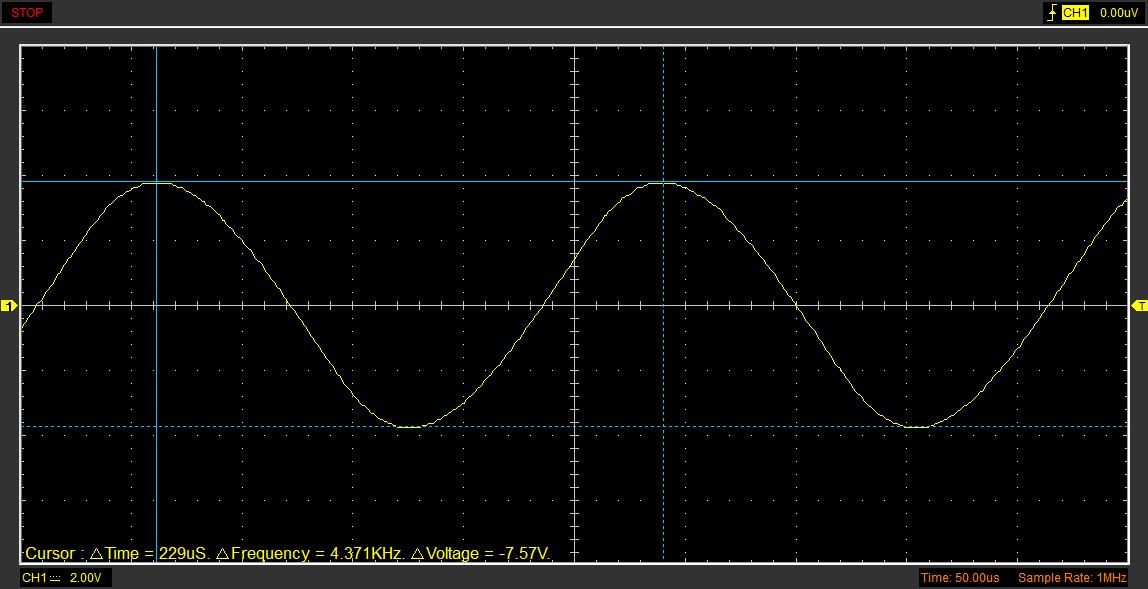
Task: Click the rising edge trigger icon
Action: tap(1050, 13)
